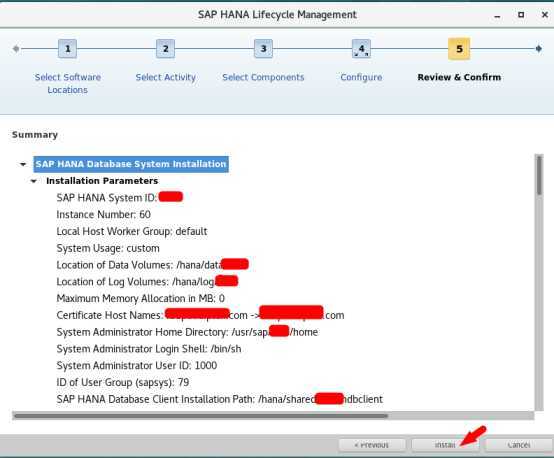Viewport: 554px width, 458px height.
Task: Open Select Software Locations step
Action: click(67, 83)
